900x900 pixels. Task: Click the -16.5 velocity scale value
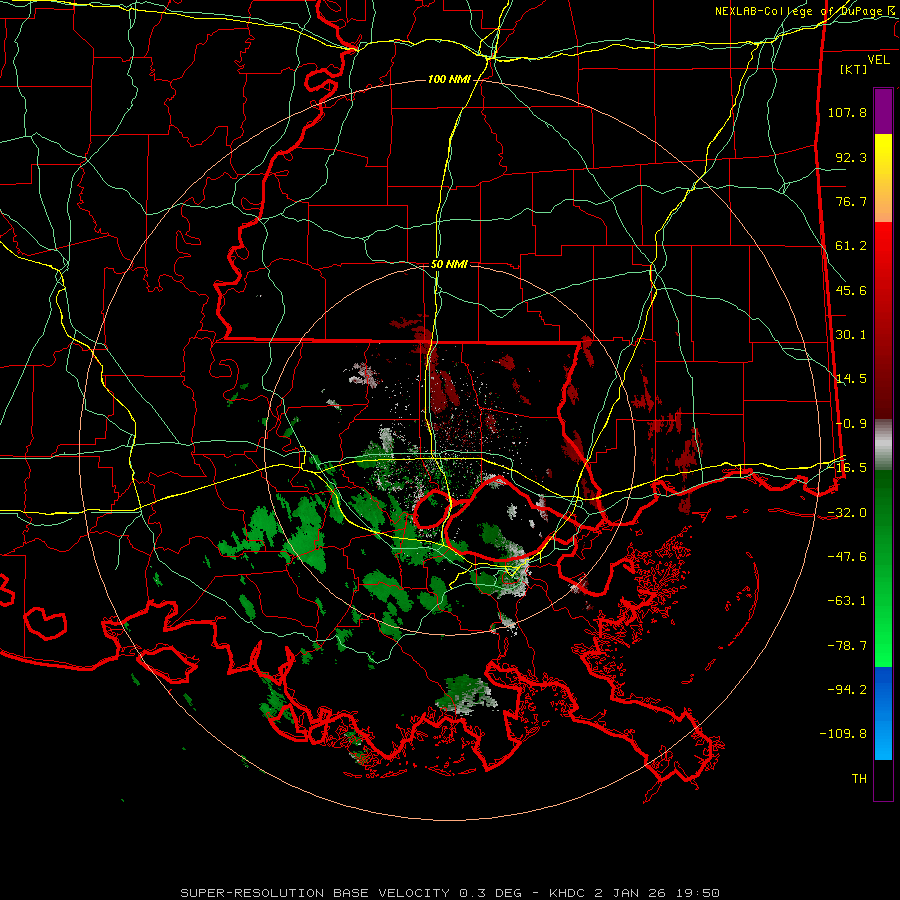(847, 468)
